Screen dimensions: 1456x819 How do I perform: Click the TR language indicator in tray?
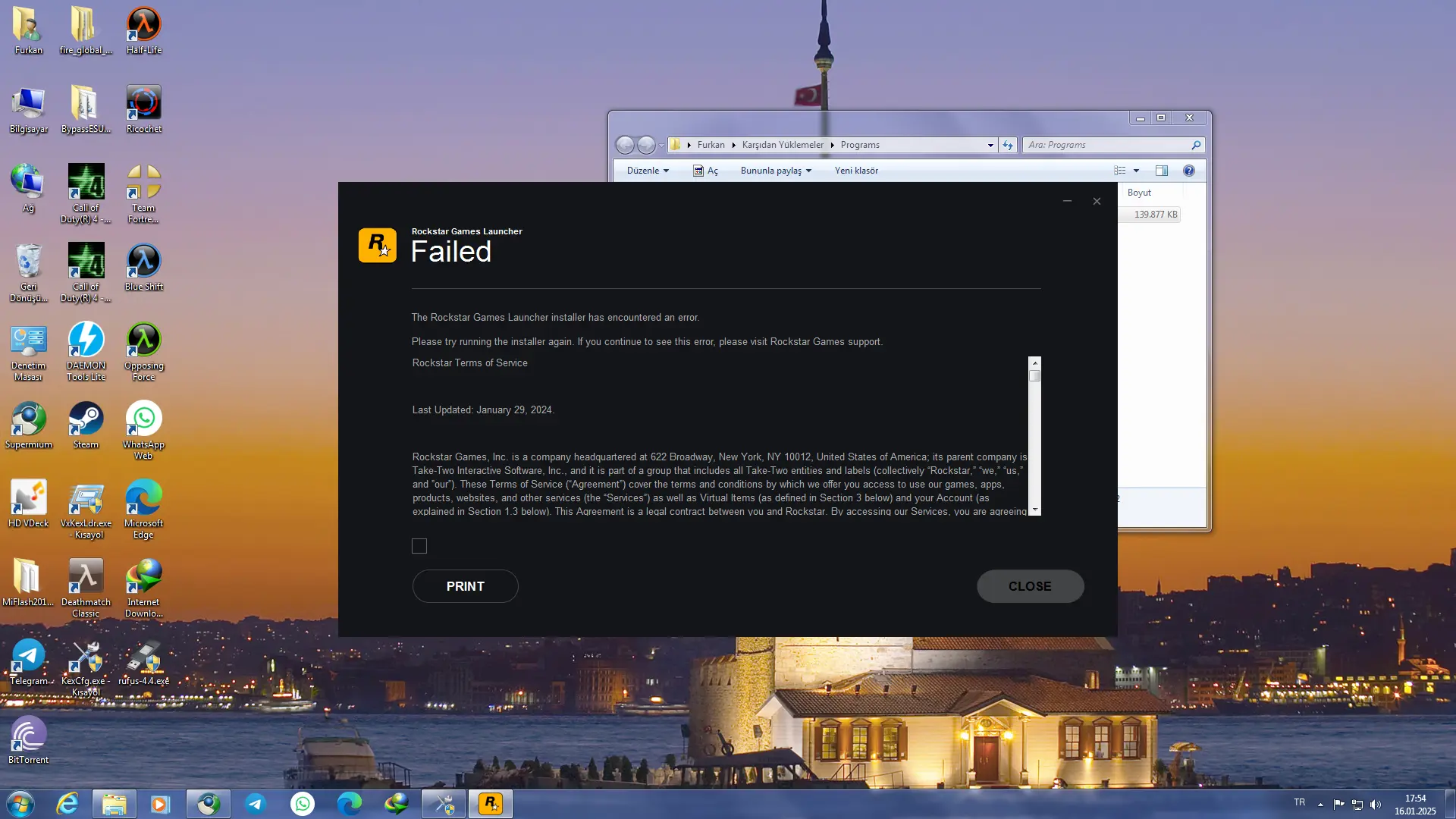[1299, 802]
